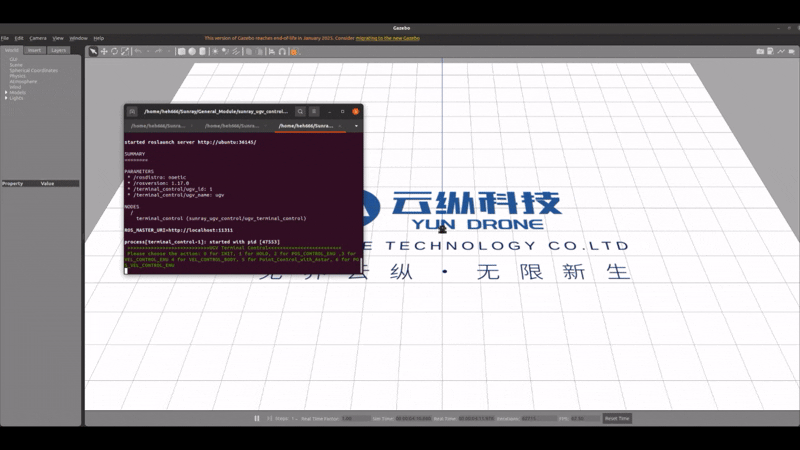Take a screenshot with camera icon

point(760,51)
